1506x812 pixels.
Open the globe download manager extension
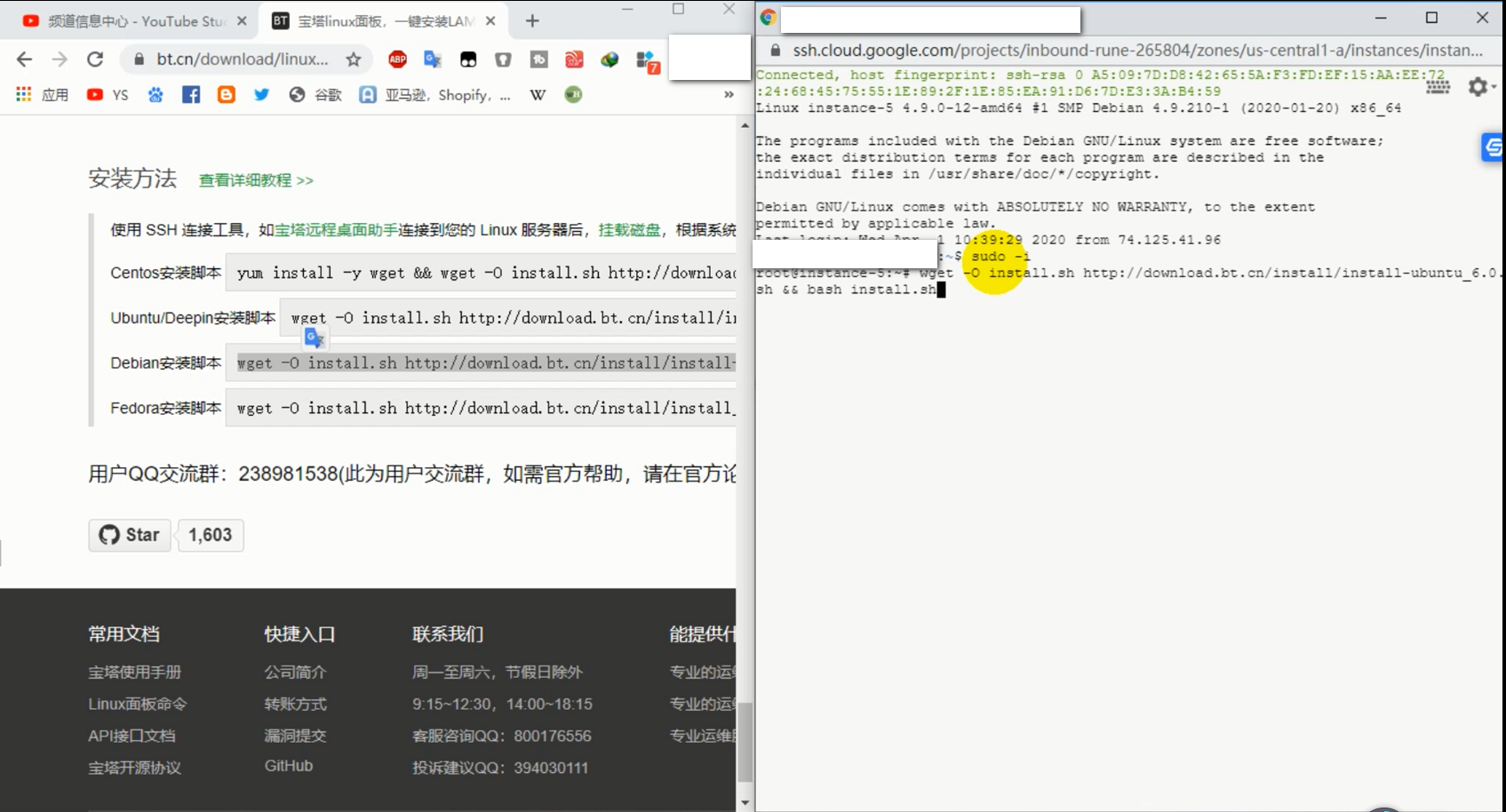click(x=610, y=60)
